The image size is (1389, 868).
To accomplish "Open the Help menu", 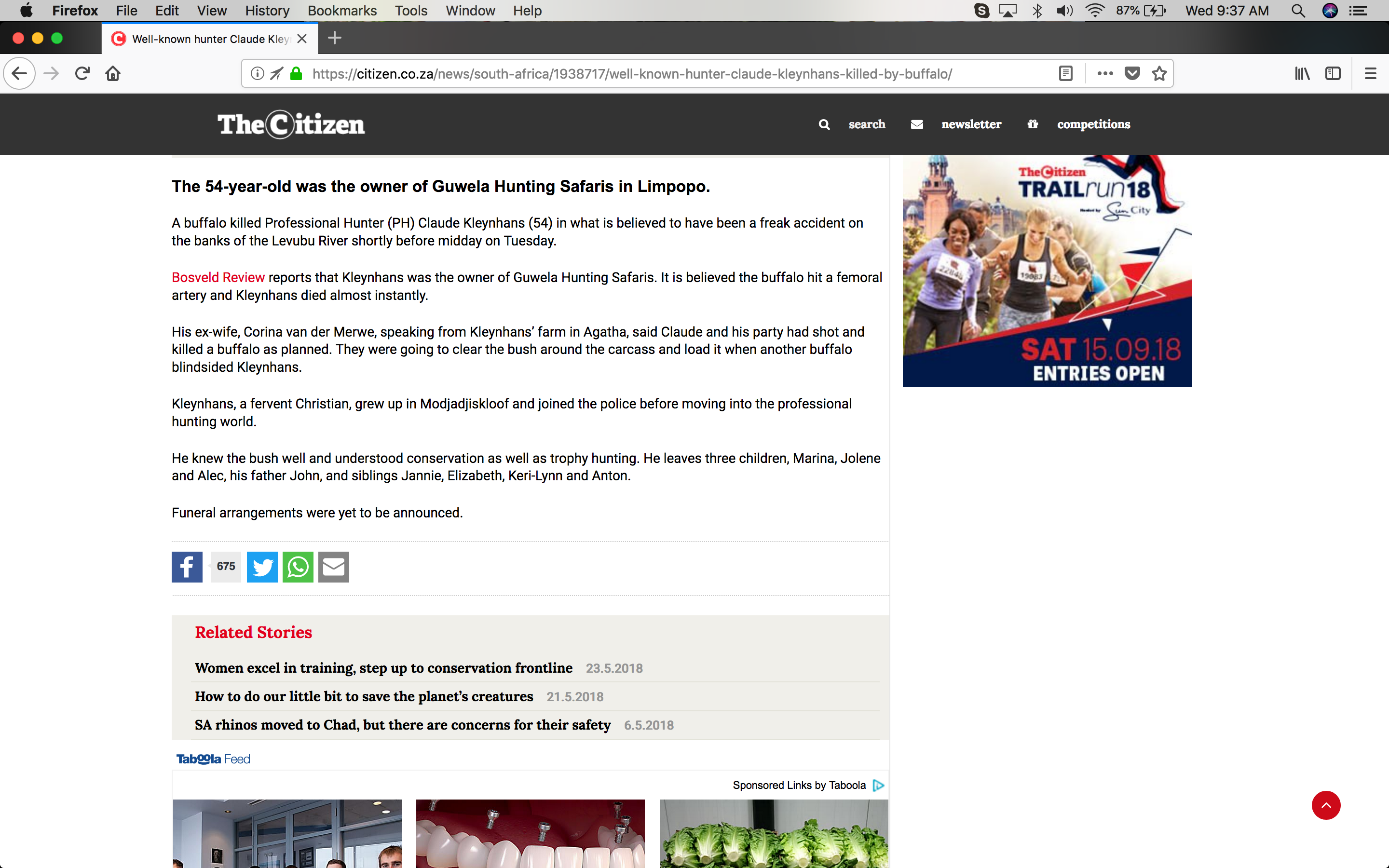I will tap(527, 10).
